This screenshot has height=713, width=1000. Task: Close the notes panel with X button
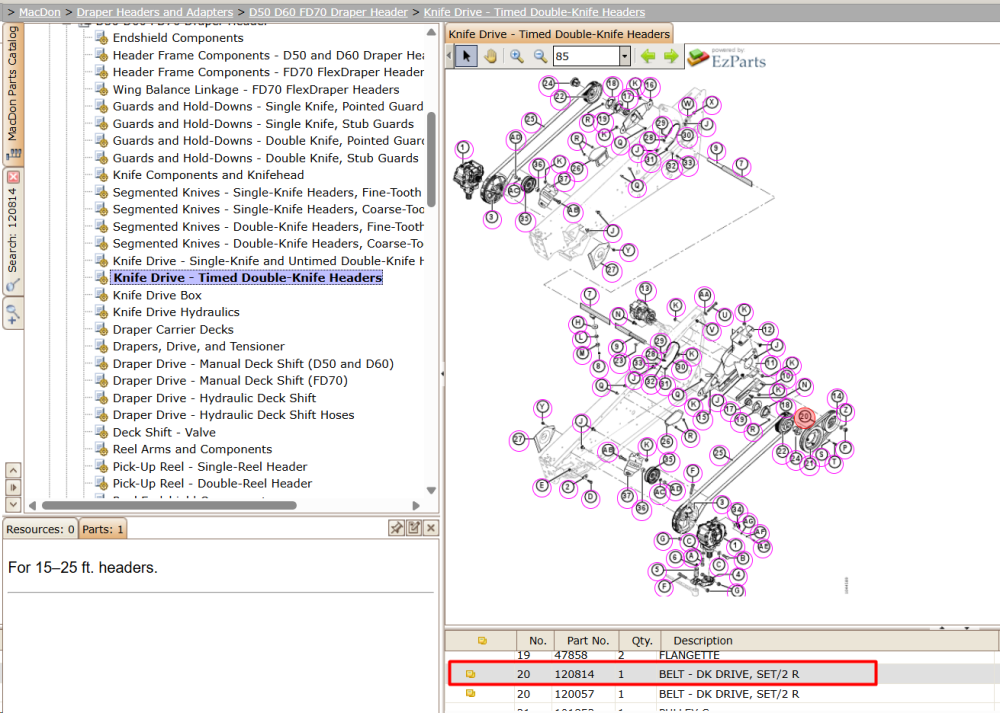point(431,528)
